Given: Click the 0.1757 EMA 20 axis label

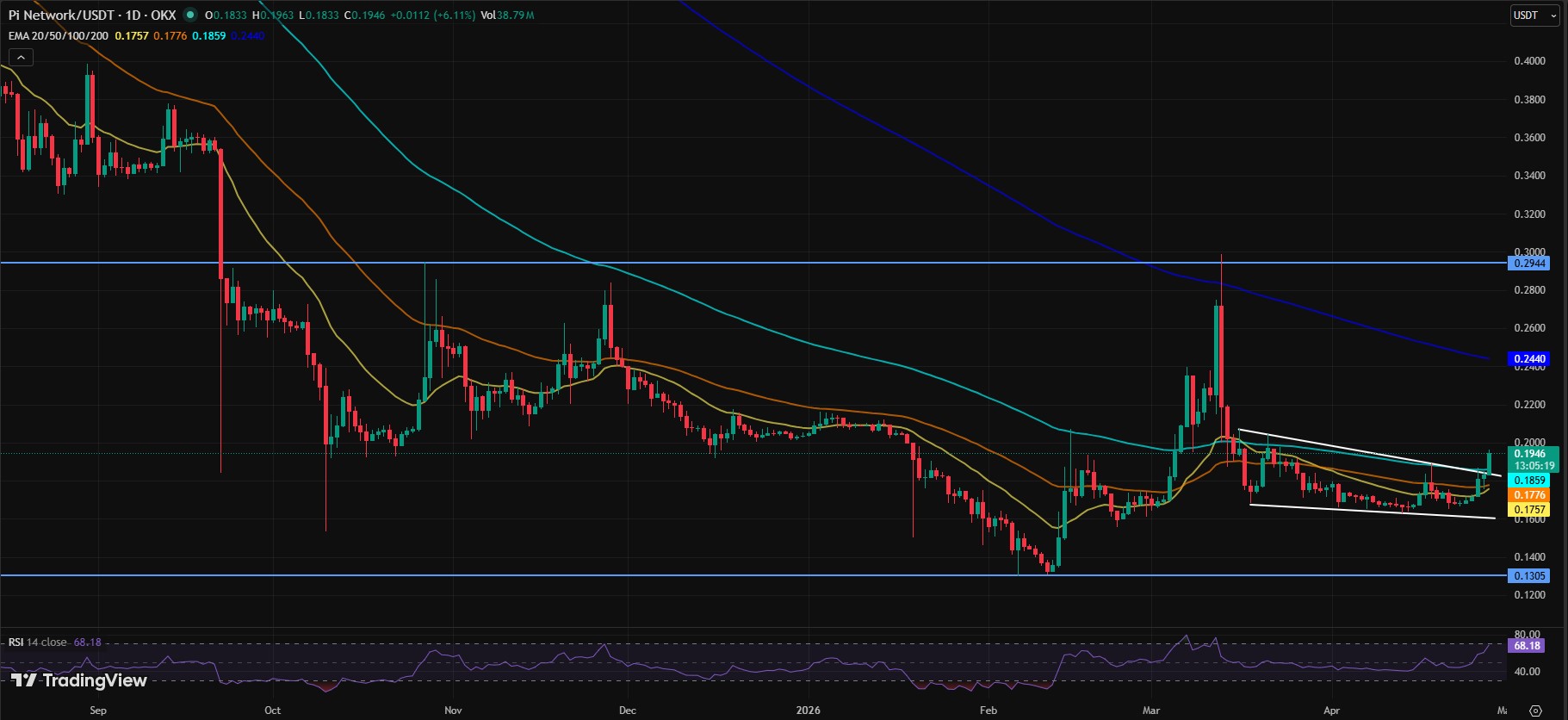Looking at the screenshot, I should [1530, 510].
